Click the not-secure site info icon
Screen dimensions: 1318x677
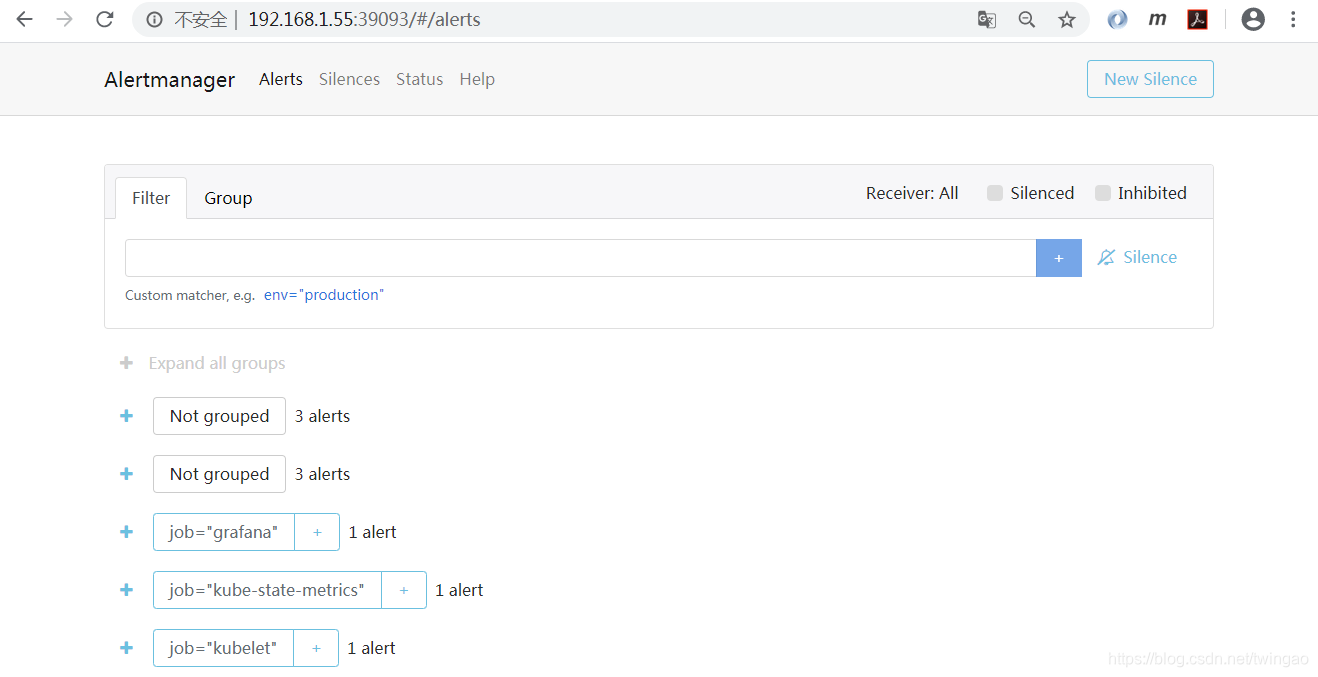(x=154, y=19)
